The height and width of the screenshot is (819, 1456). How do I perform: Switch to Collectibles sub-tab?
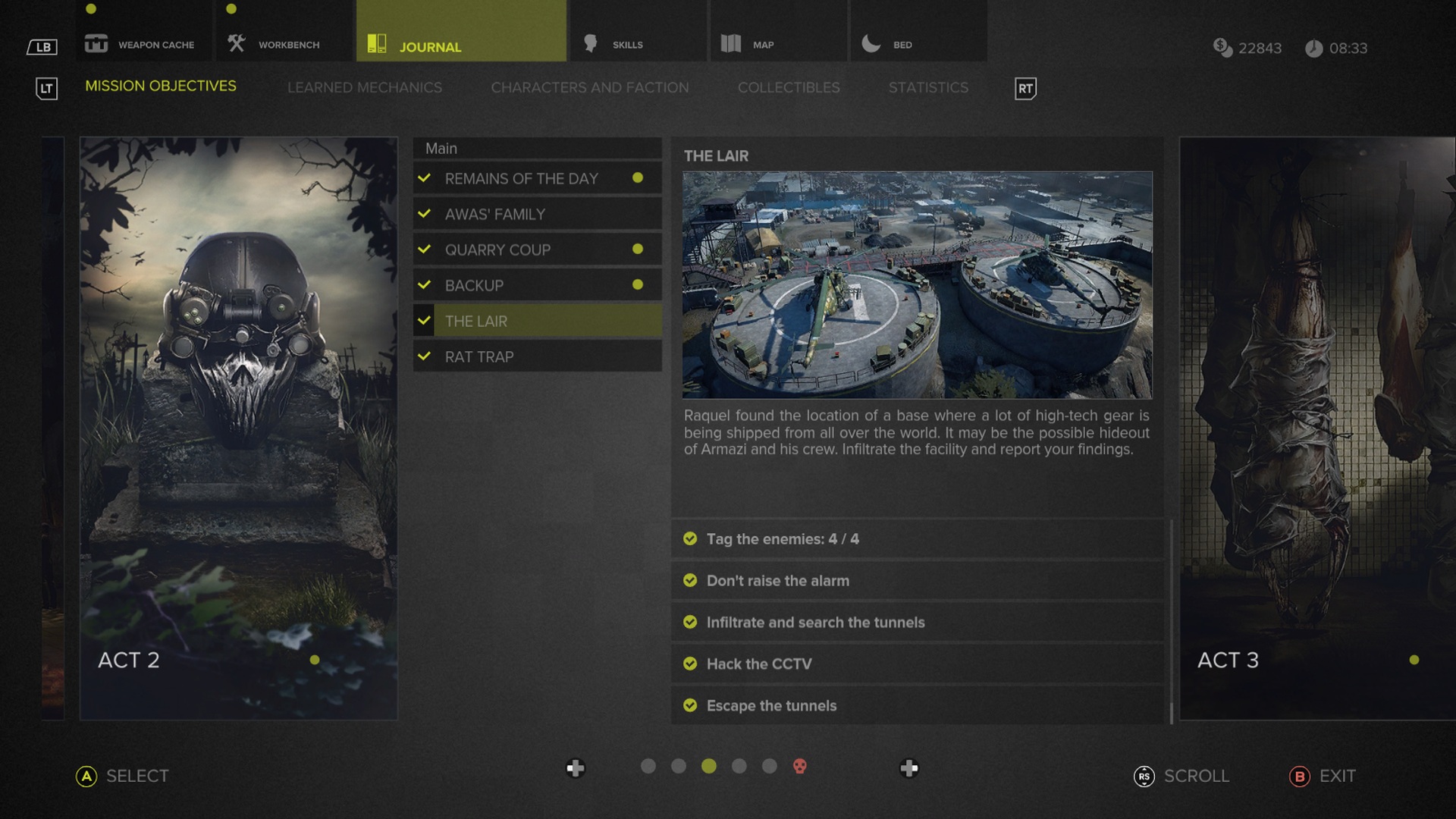[x=789, y=88]
